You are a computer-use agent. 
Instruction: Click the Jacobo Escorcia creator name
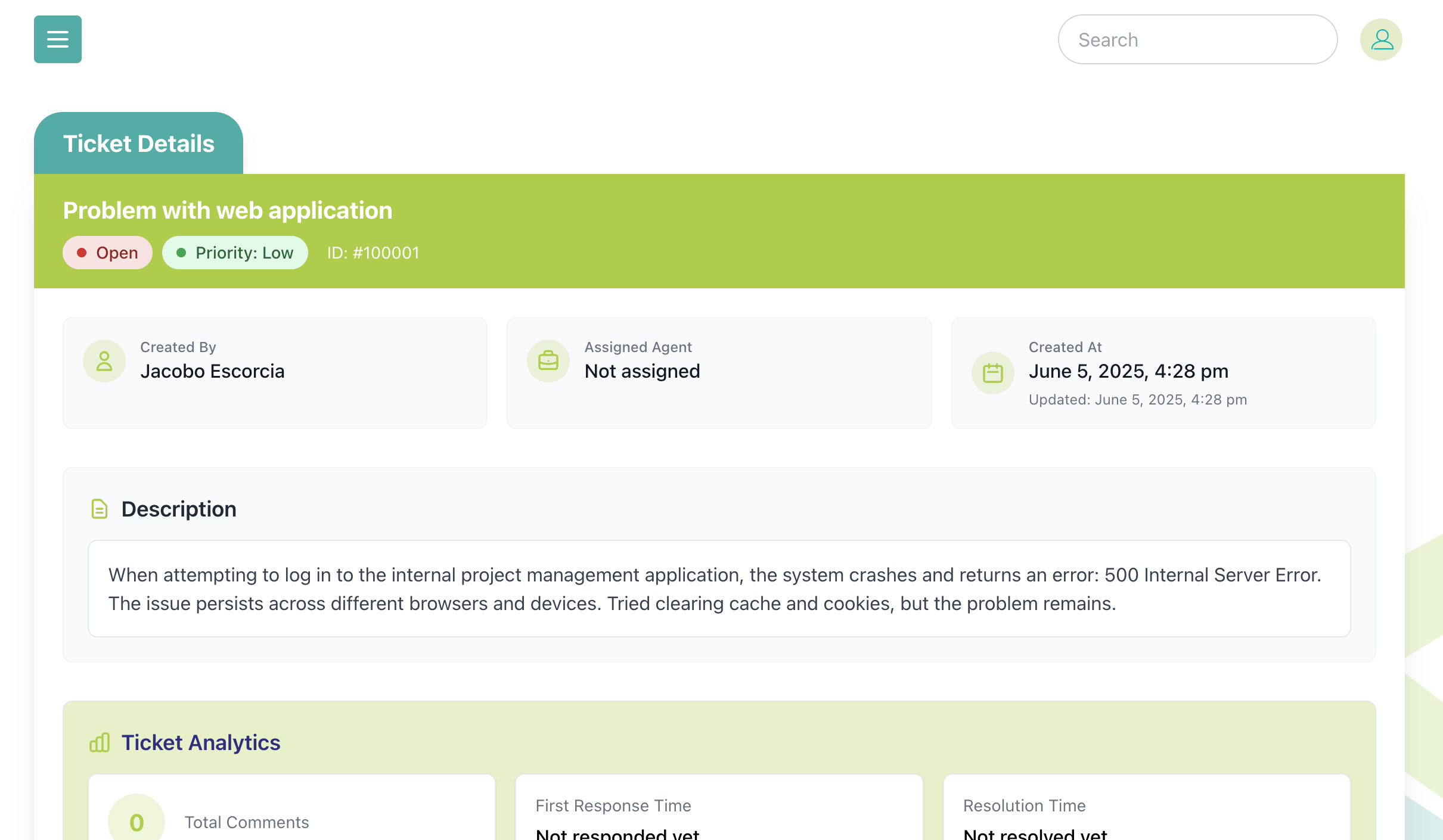pyautogui.click(x=212, y=371)
